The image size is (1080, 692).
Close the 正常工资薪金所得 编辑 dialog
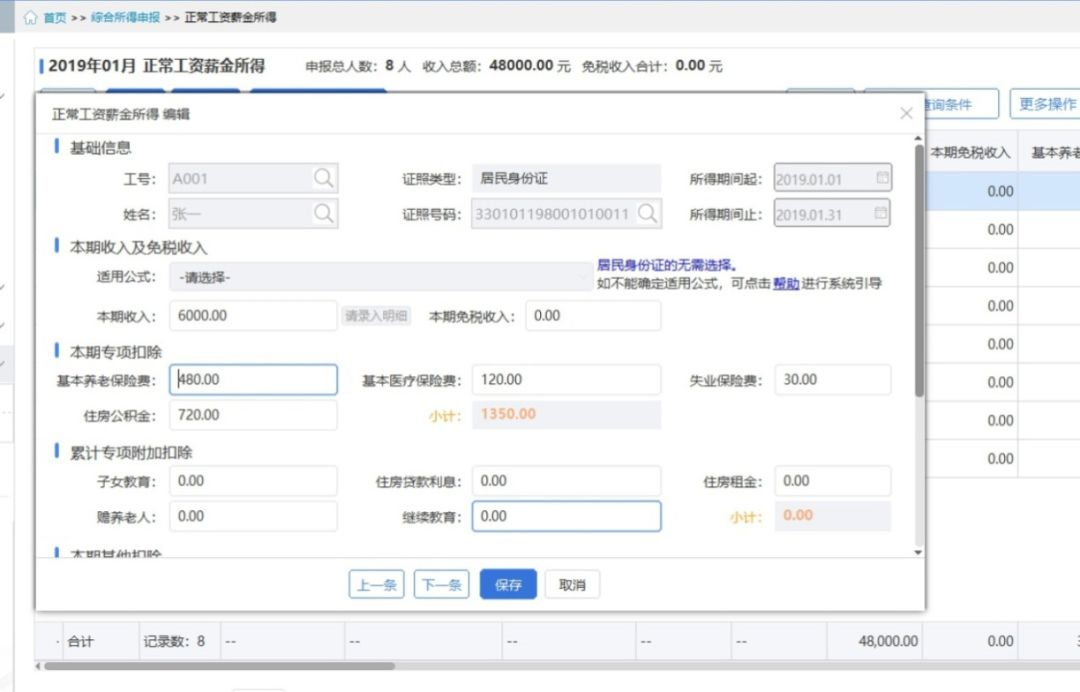[906, 114]
